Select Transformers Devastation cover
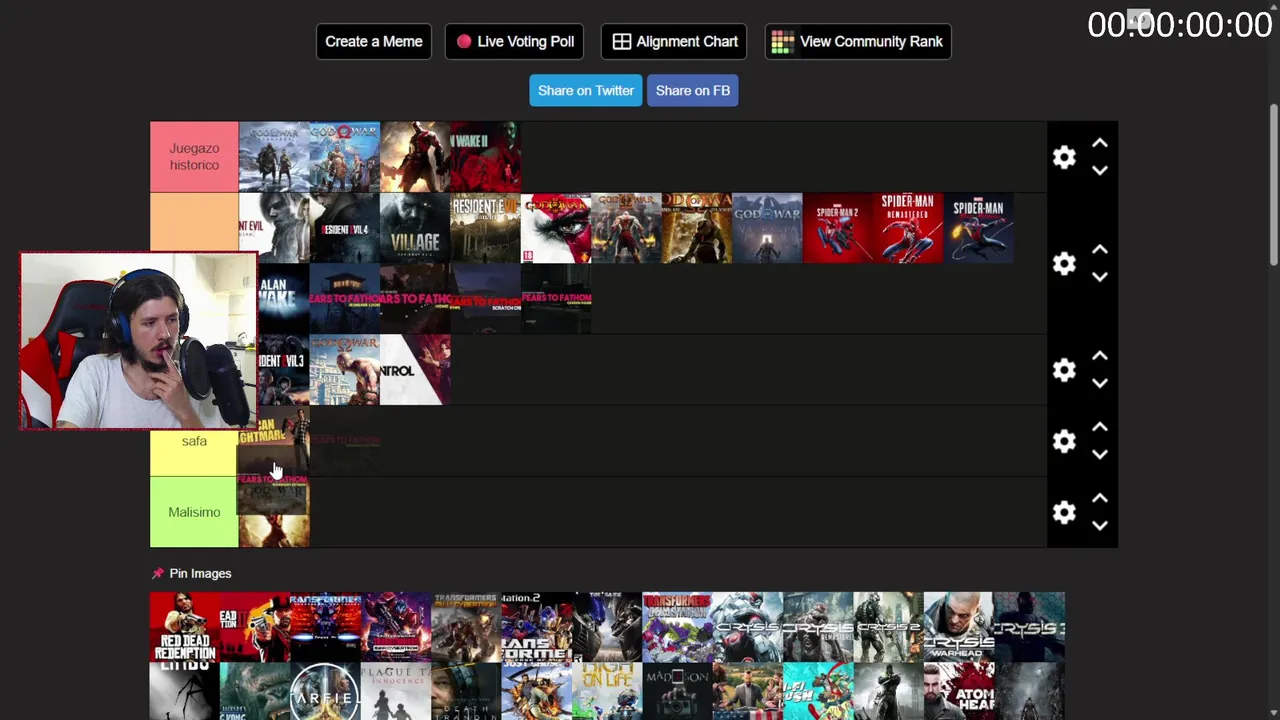 click(677, 626)
